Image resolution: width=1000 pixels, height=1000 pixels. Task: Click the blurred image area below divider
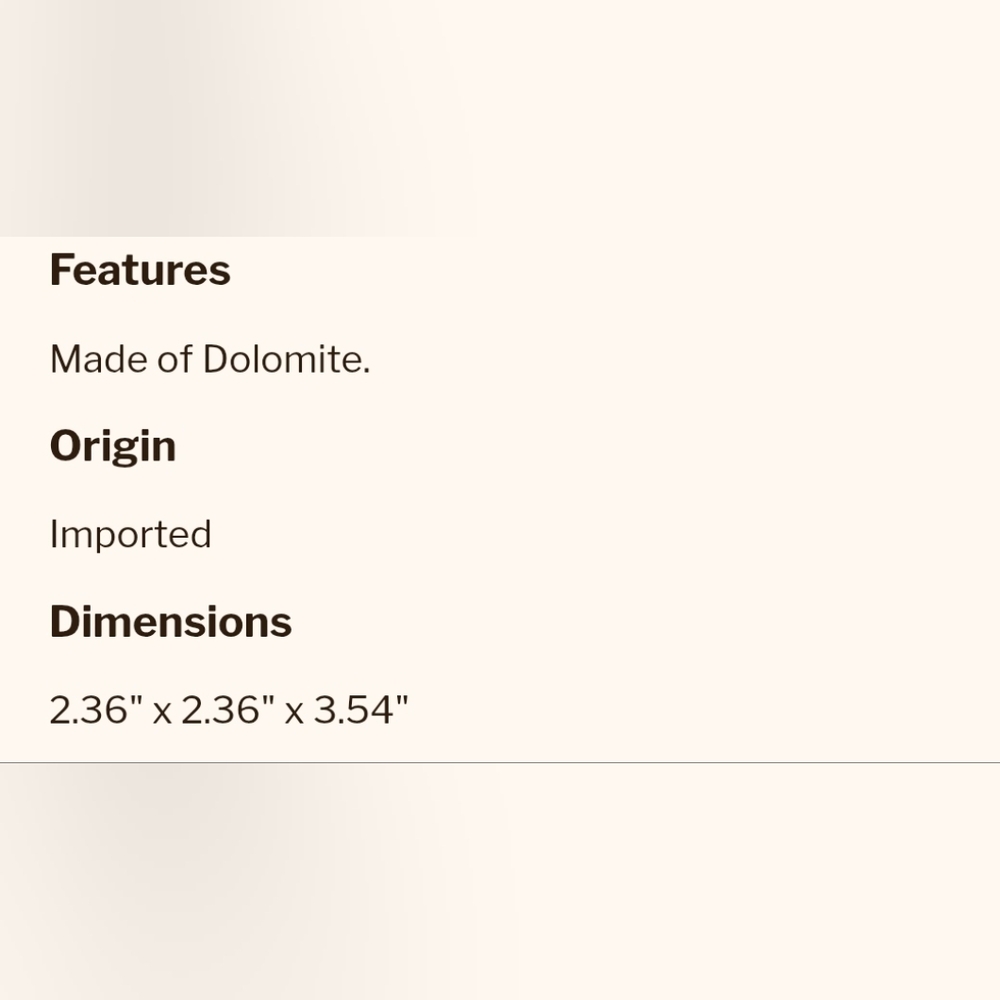click(x=500, y=881)
